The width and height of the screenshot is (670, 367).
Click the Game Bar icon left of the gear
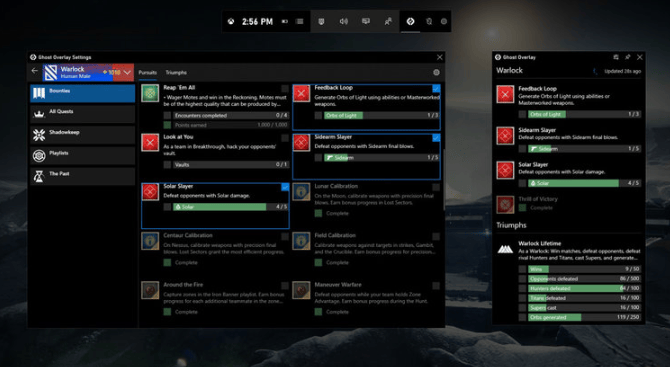(x=429, y=21)
